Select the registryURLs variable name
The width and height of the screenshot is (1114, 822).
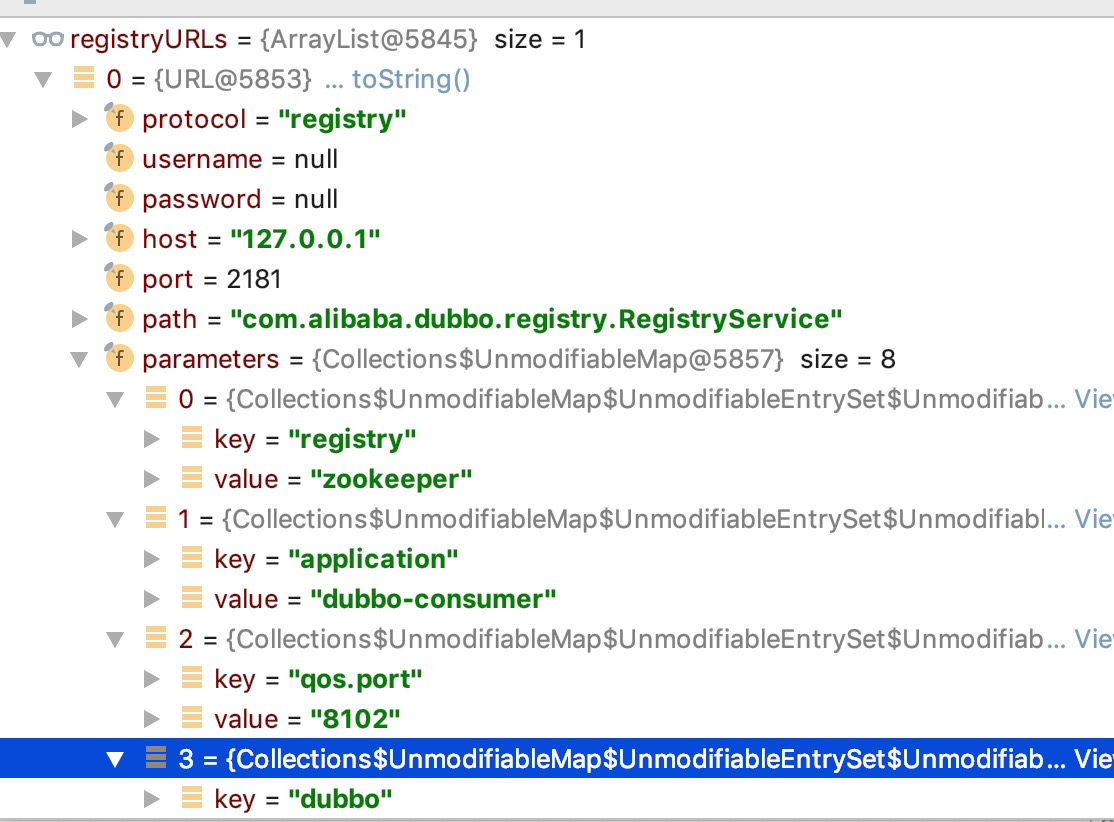[x=148, y=39]
